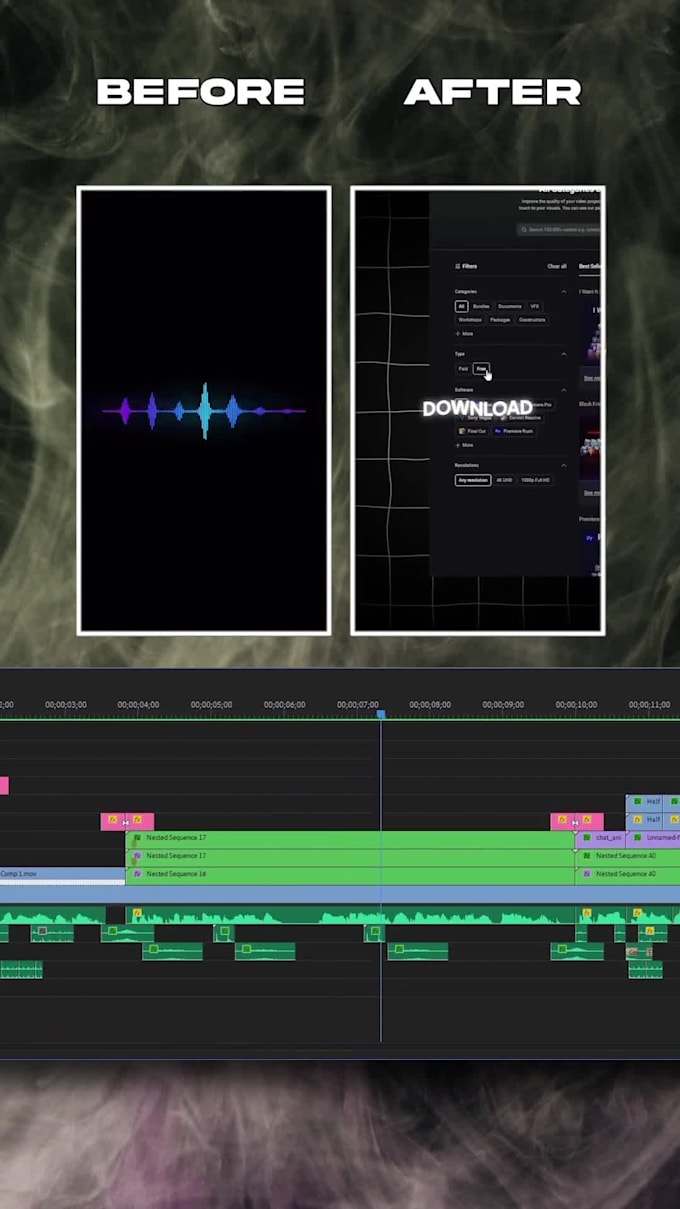The height and width of the screenshot is (1209, 680).
Task: Select the 4K UHD resolution filter
Action: 505,480
